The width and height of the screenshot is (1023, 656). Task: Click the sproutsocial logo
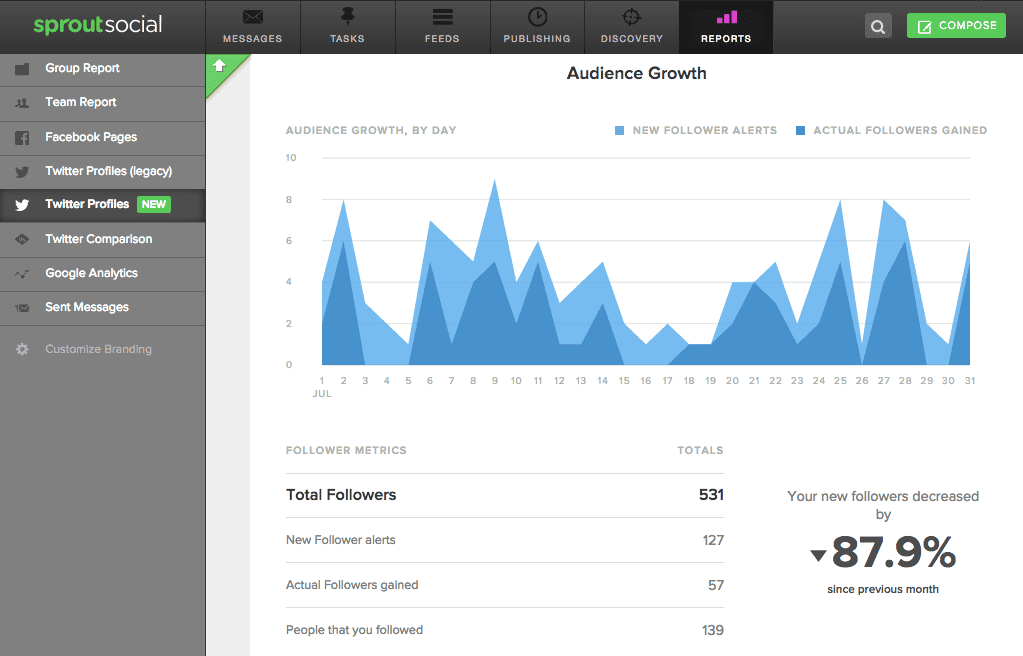[x=98, y=25]
